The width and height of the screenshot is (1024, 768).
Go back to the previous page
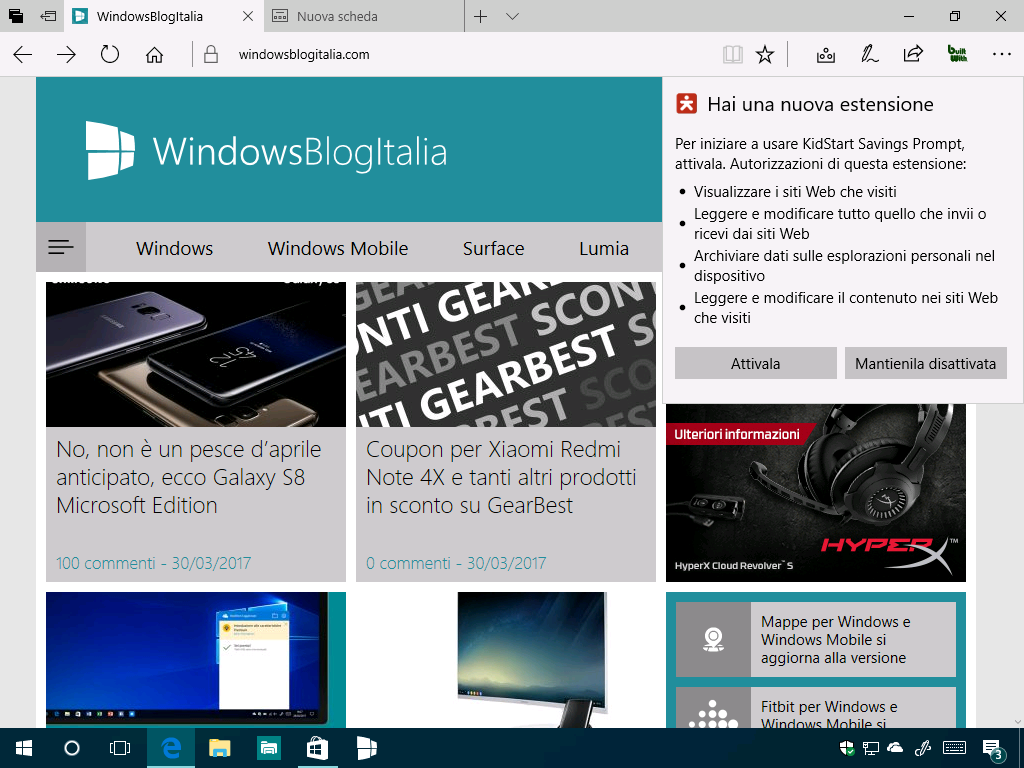coord(23,54)
